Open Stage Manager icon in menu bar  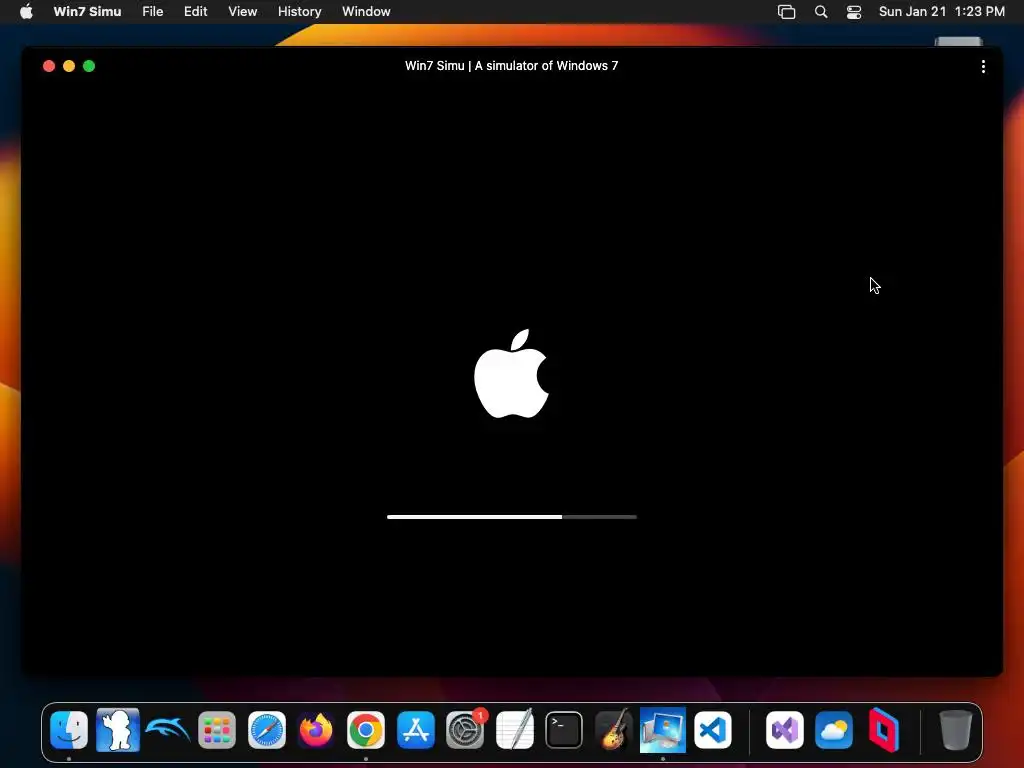pyautogui.click(x=786, y=12)
